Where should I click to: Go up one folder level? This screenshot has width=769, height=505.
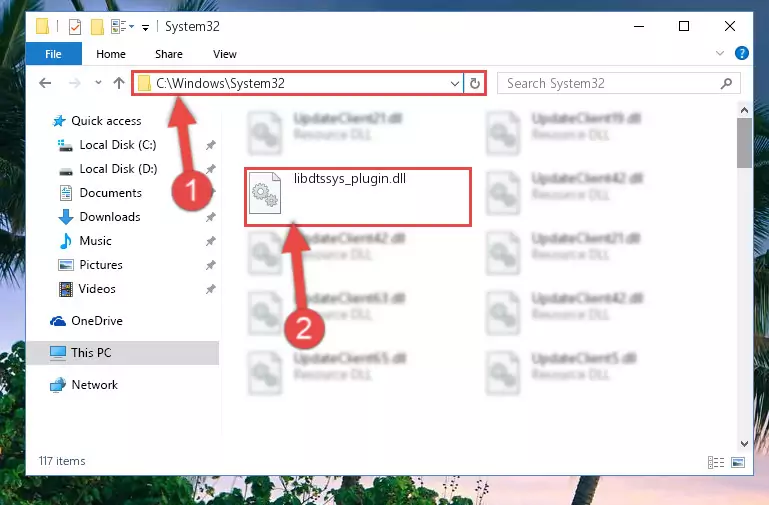point(119,83)
